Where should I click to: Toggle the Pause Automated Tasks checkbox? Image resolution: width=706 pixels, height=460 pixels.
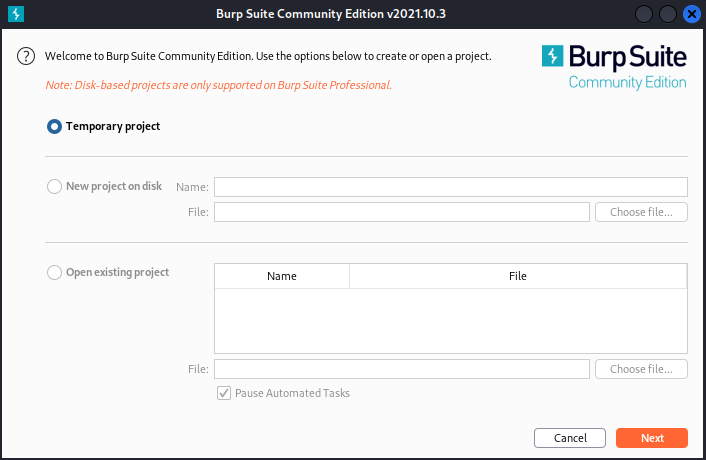coord(224,393)
